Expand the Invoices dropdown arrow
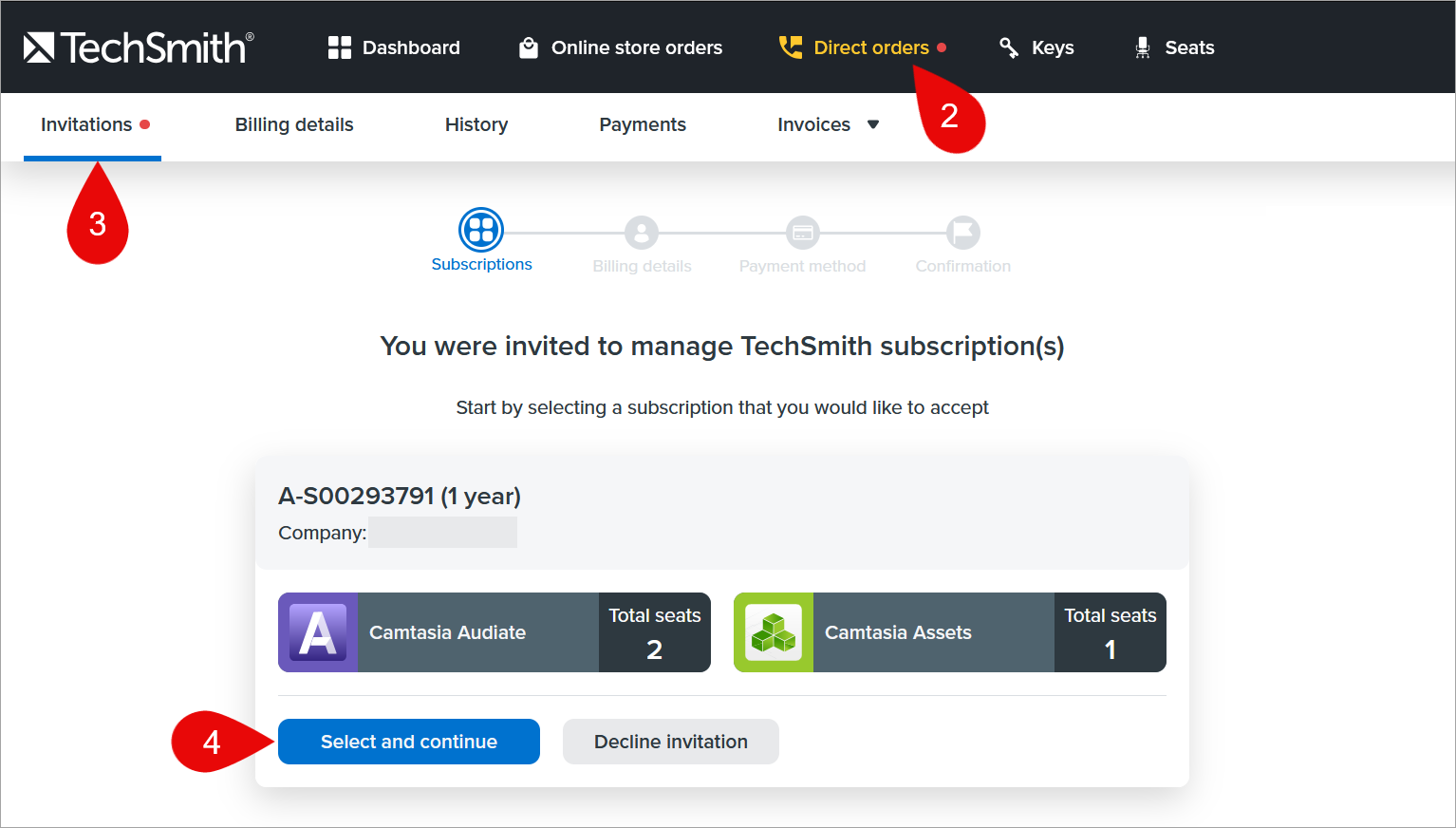The width and height of the screenshot is (1456, 828). pos(873,125)
